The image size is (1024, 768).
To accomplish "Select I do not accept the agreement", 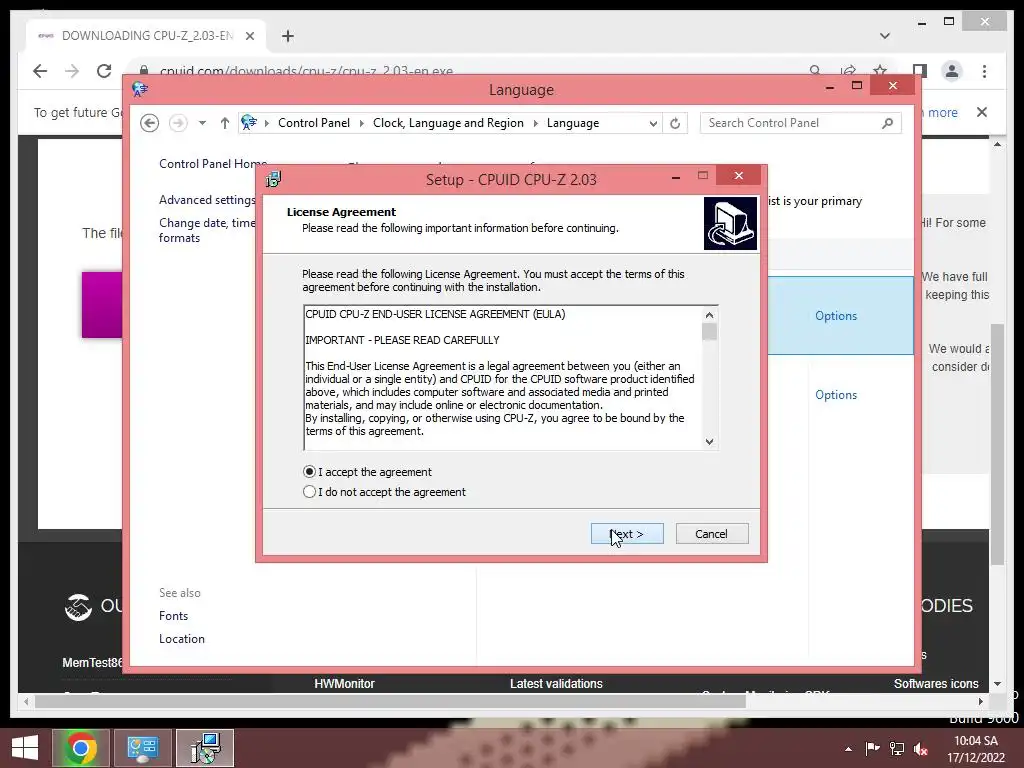I will pyautogui.click(x=385, y=492).
